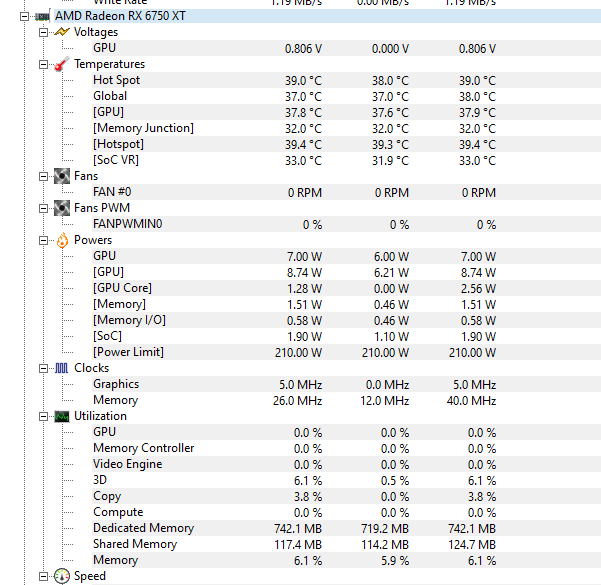
Task: Click the 0.000 V minimum GPU voltage value
Action: click(391, 49)
